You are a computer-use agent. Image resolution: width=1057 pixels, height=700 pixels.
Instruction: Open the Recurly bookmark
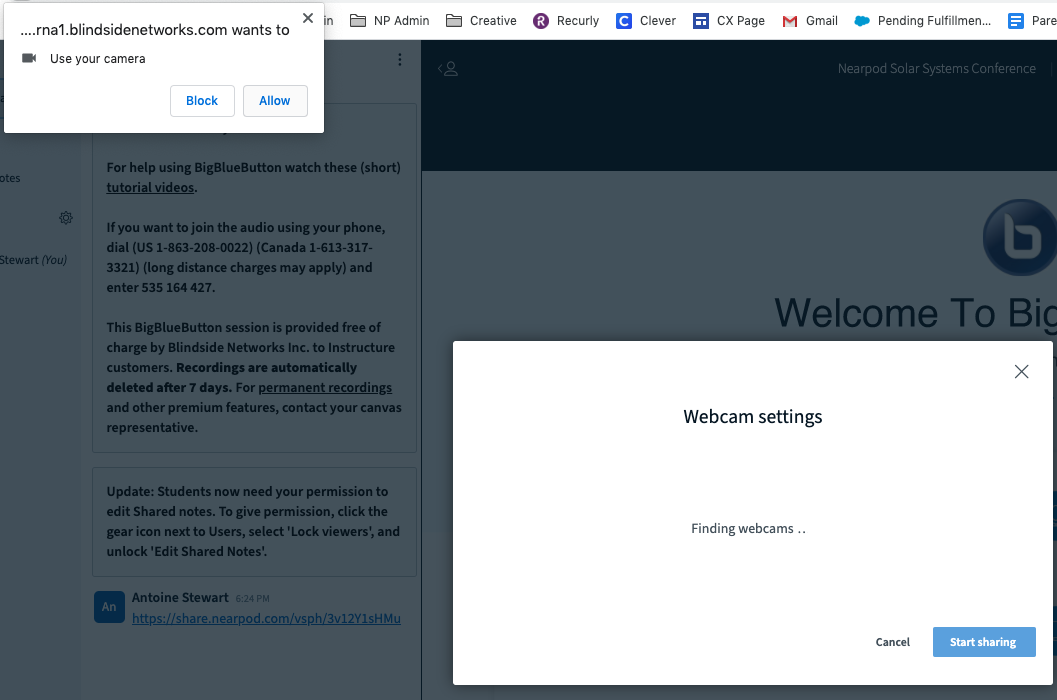click(566, 20)
